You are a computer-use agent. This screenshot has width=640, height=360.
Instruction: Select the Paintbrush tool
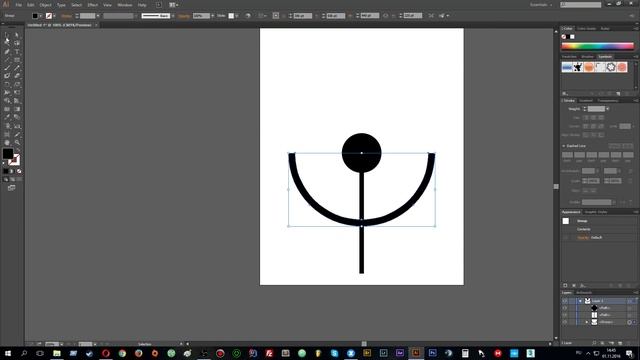(x=7, y=68)
